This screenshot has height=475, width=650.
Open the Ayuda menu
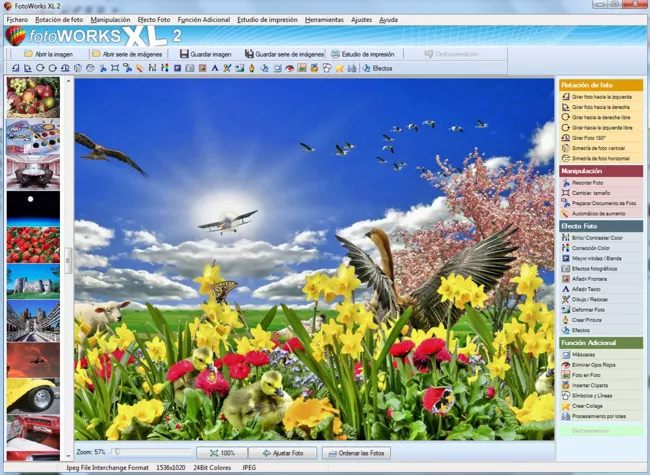pos(388,19)
